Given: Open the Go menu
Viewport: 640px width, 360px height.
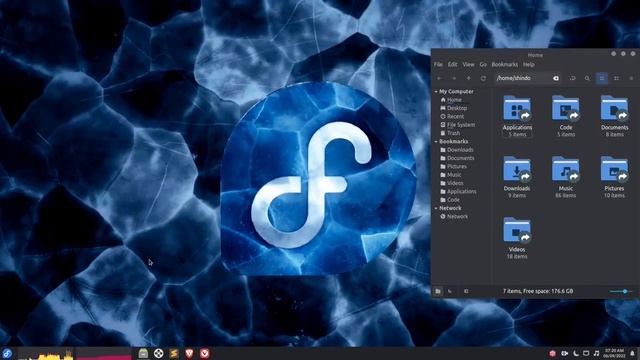Looking at the screenshot, I should coord(483,64).
